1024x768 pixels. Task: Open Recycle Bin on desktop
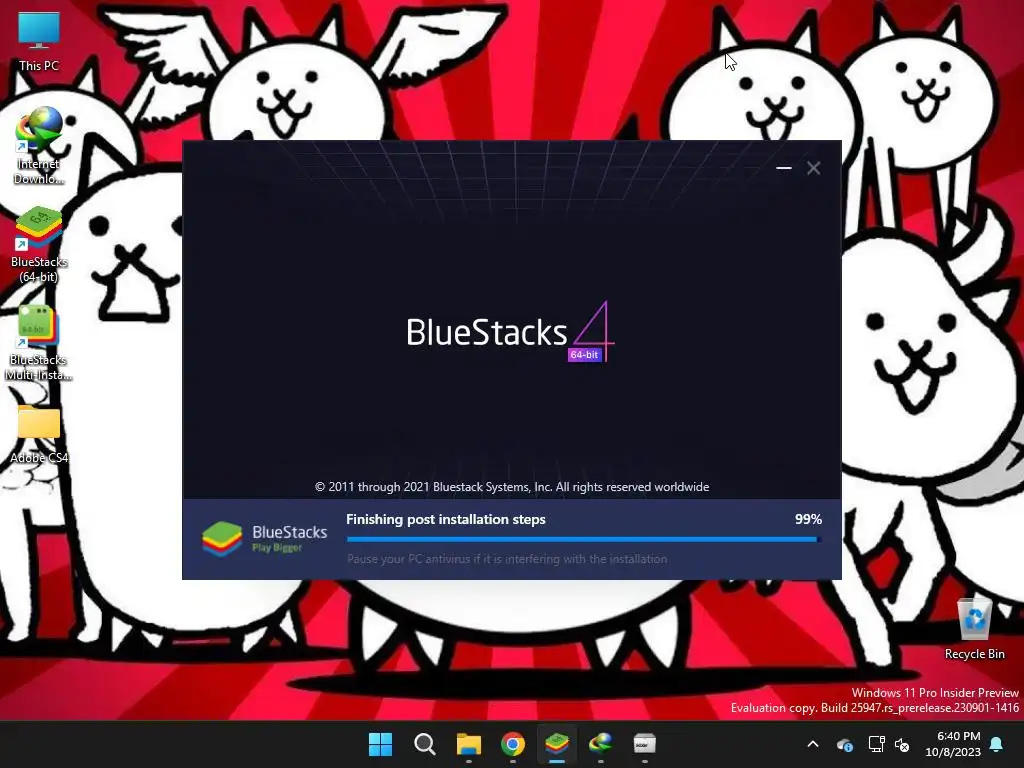[x=974, y=628]
